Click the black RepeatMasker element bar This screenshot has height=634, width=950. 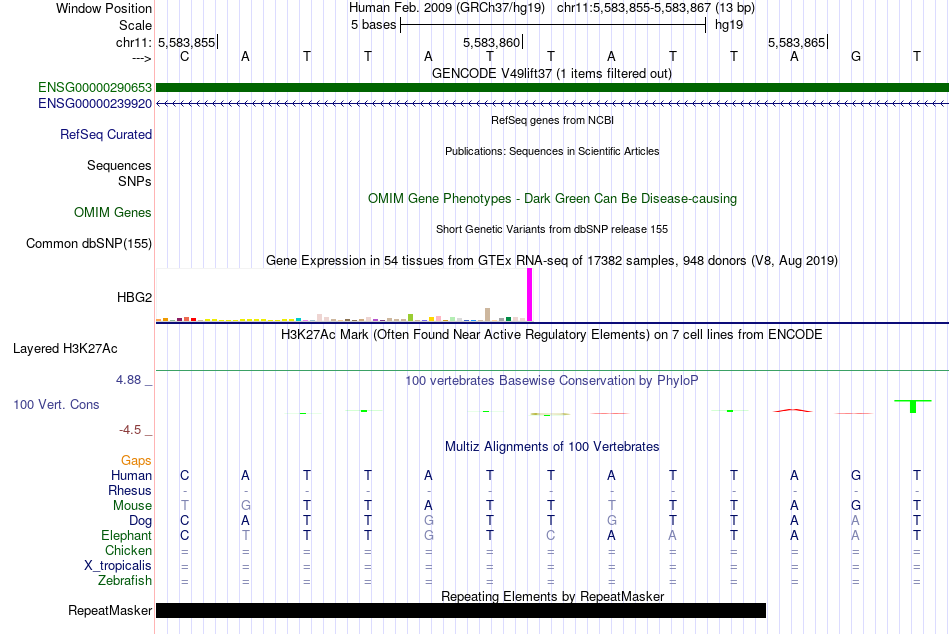(460, 610)
